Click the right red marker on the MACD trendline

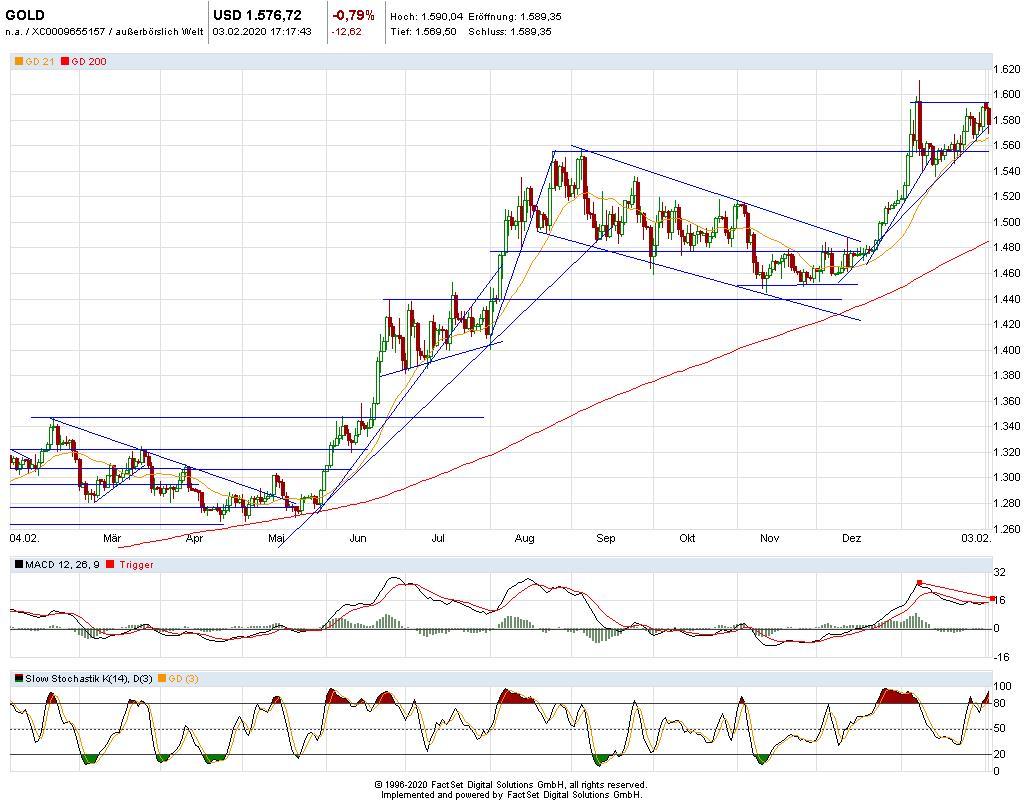point(992,599)
